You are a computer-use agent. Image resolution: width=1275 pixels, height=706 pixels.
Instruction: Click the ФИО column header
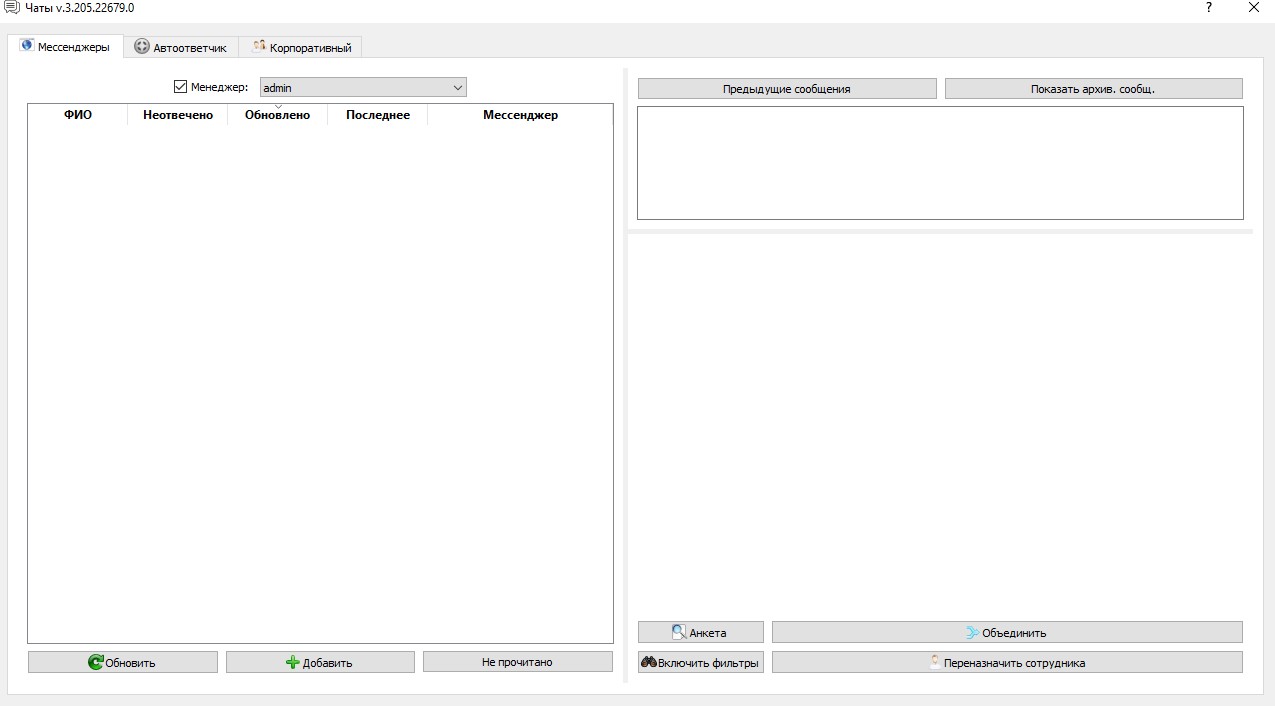click(x=78, y=115)
